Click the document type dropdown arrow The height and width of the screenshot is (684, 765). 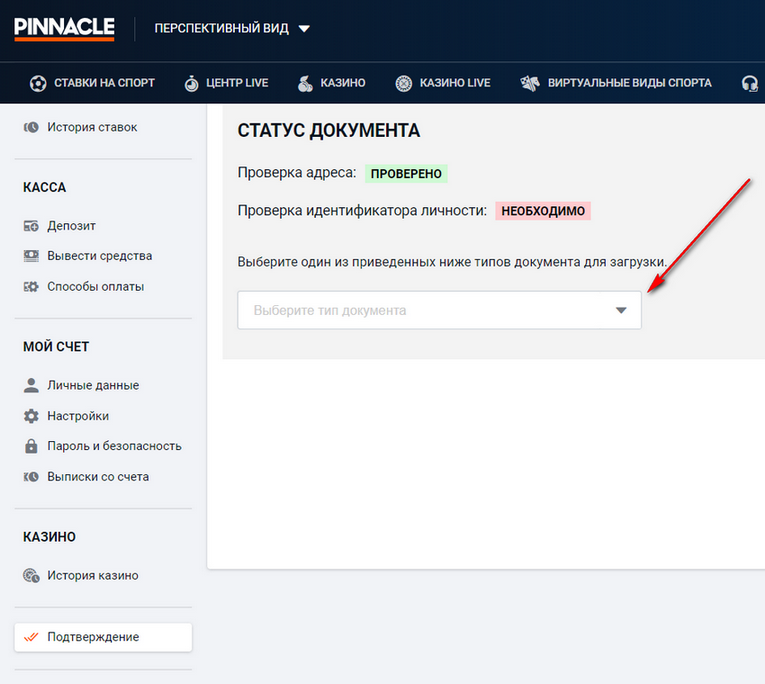621,310
